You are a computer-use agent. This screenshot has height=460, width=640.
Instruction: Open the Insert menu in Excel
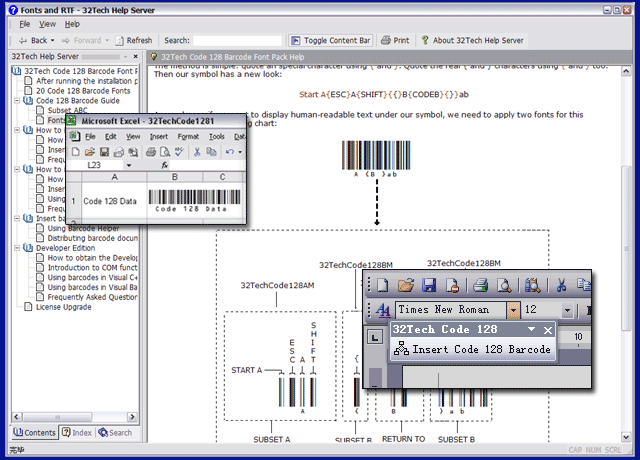point(158,136)
